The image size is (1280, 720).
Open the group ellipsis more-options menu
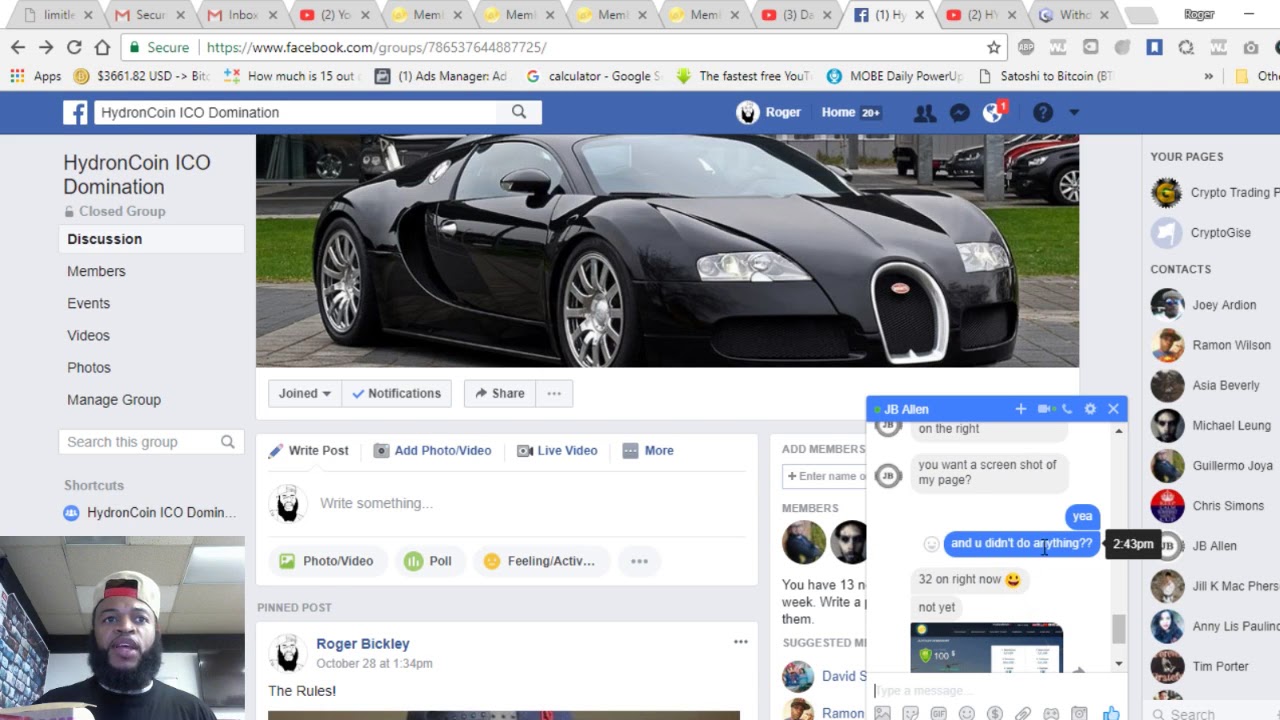coord(554,393)
